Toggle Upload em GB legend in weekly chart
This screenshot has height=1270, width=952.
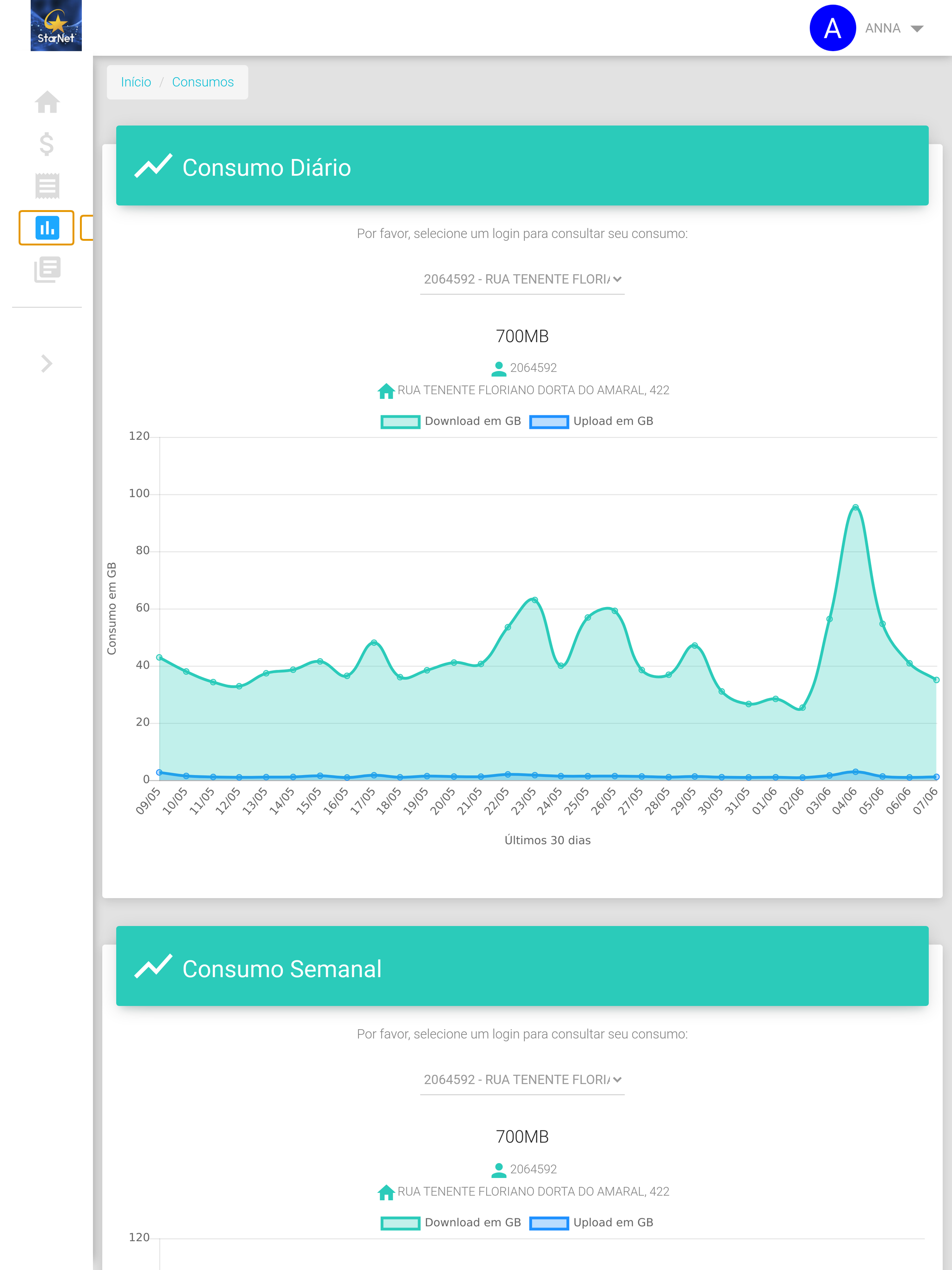click(591, 1223)
